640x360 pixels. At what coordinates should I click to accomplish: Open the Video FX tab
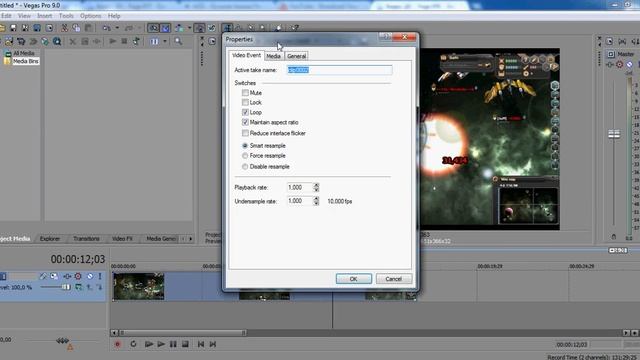pos(122,238)
